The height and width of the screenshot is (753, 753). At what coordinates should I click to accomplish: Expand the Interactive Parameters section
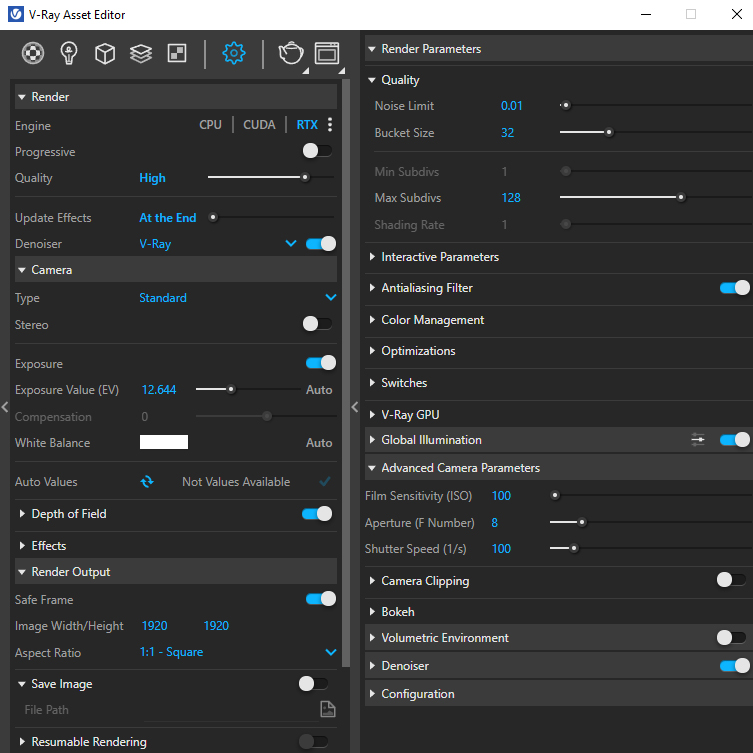pos(440,257)
